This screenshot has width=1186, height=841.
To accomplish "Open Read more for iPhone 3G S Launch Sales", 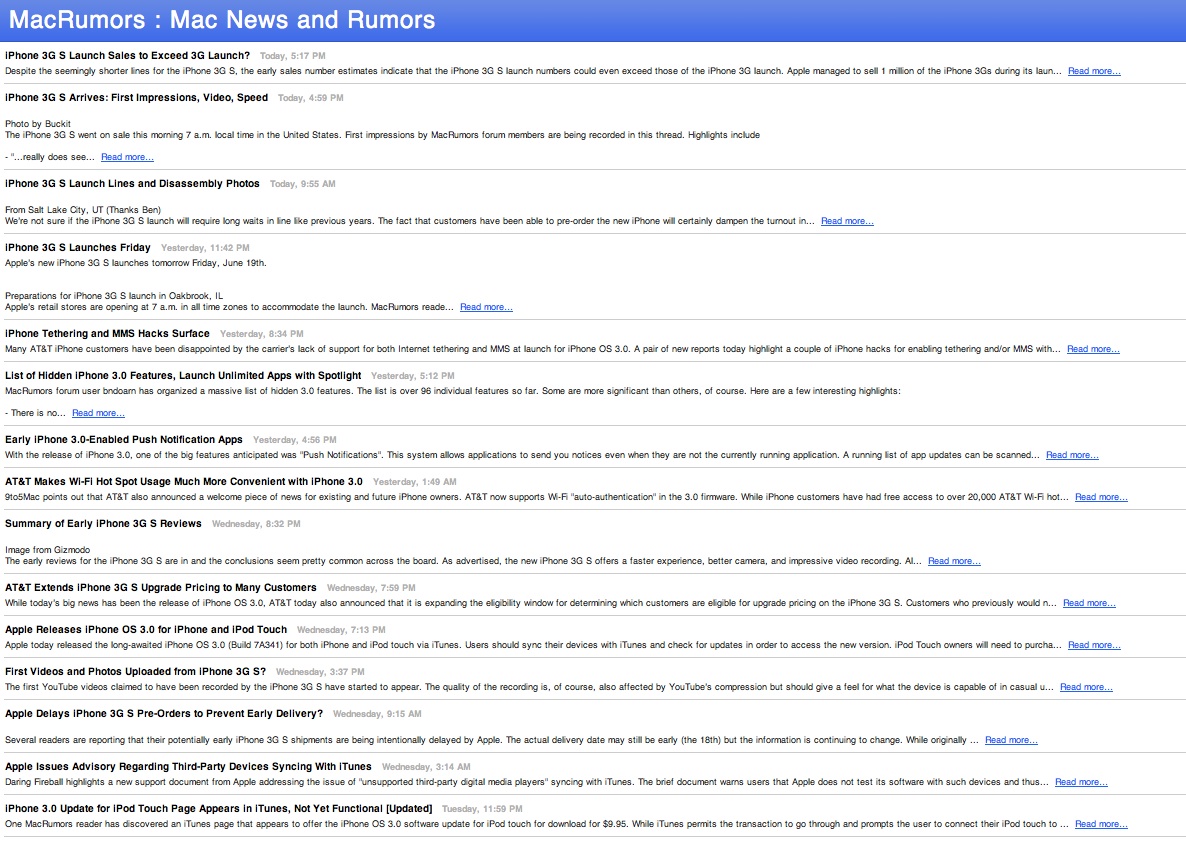I will 1094,71.
